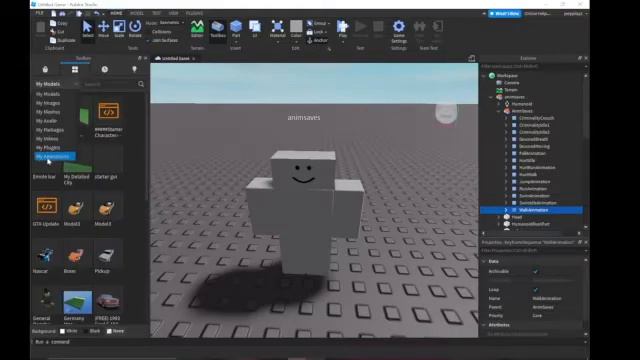The image size is (640, 360).
Task: Click Duplicate in Clipboard group
Action: pos(63,40)
